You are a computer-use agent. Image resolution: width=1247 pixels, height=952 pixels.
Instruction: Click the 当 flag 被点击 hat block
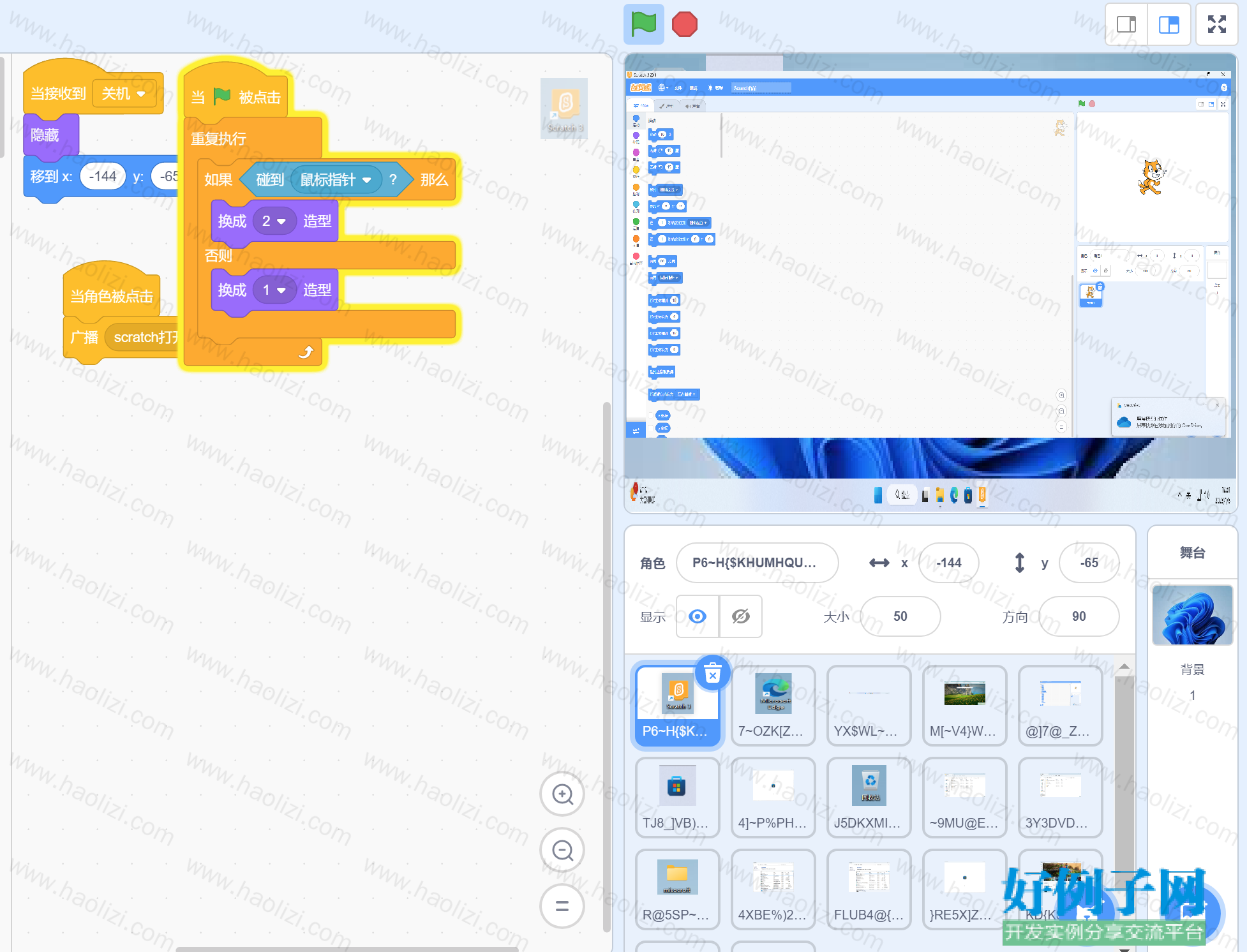point(235,96)
